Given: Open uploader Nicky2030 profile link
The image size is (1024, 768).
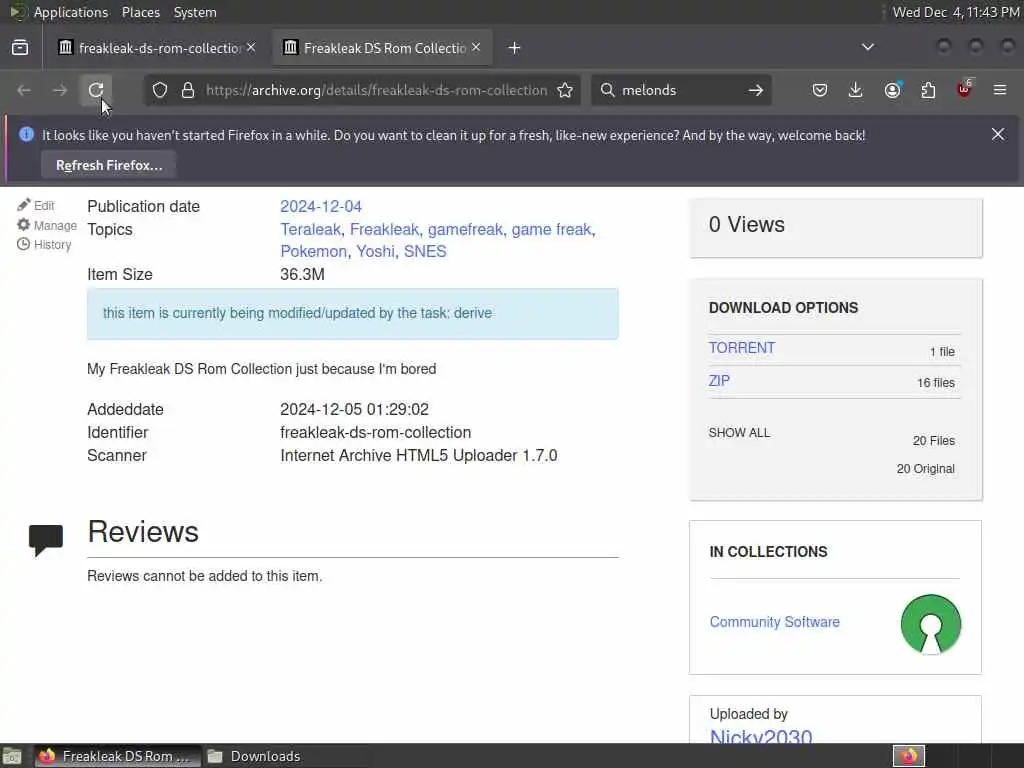Looking at the screenshot, I should point(761,736).
